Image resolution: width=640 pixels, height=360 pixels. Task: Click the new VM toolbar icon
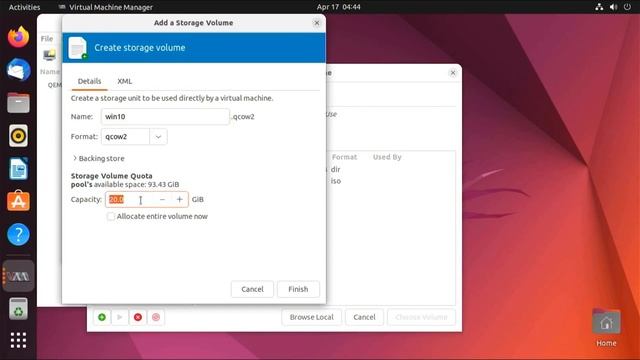(49, 55)
